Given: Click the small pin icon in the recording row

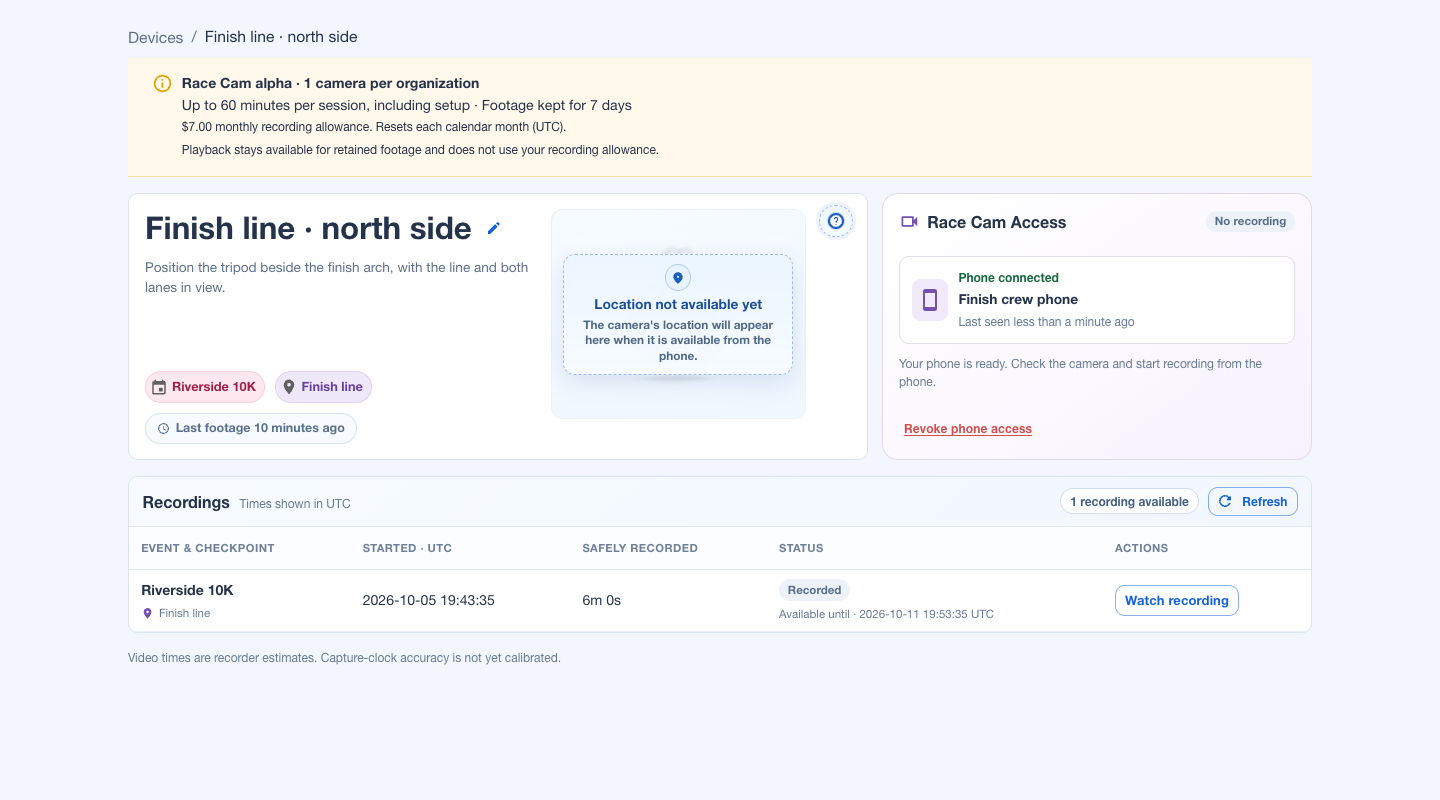Looking at the screenshot, I should click(148, 613).
